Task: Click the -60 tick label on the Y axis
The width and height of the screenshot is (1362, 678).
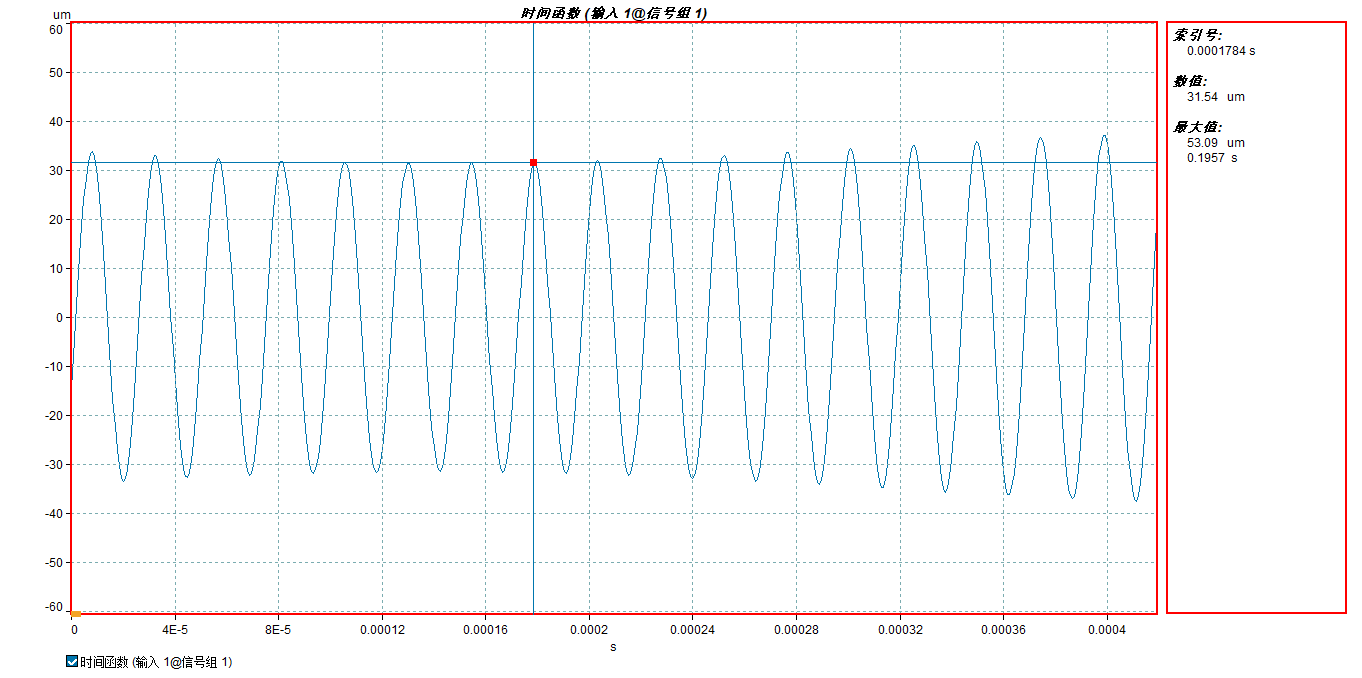Action: tap(53, 608)
